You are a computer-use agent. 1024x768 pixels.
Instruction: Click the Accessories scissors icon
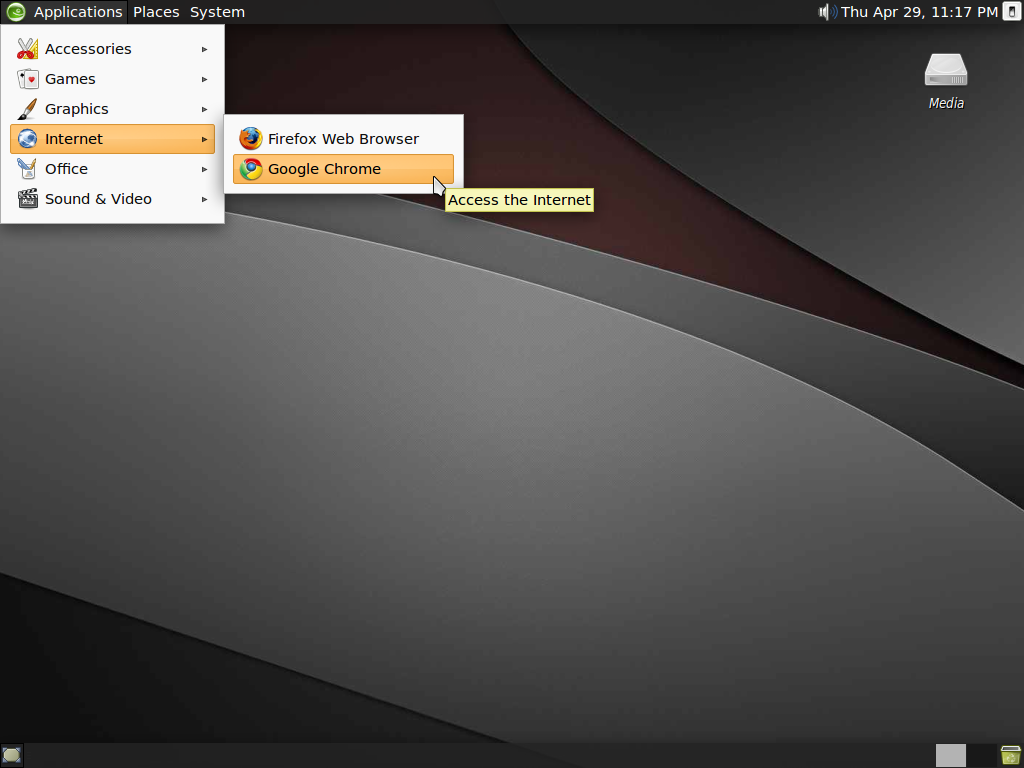[x=27, y=49]
